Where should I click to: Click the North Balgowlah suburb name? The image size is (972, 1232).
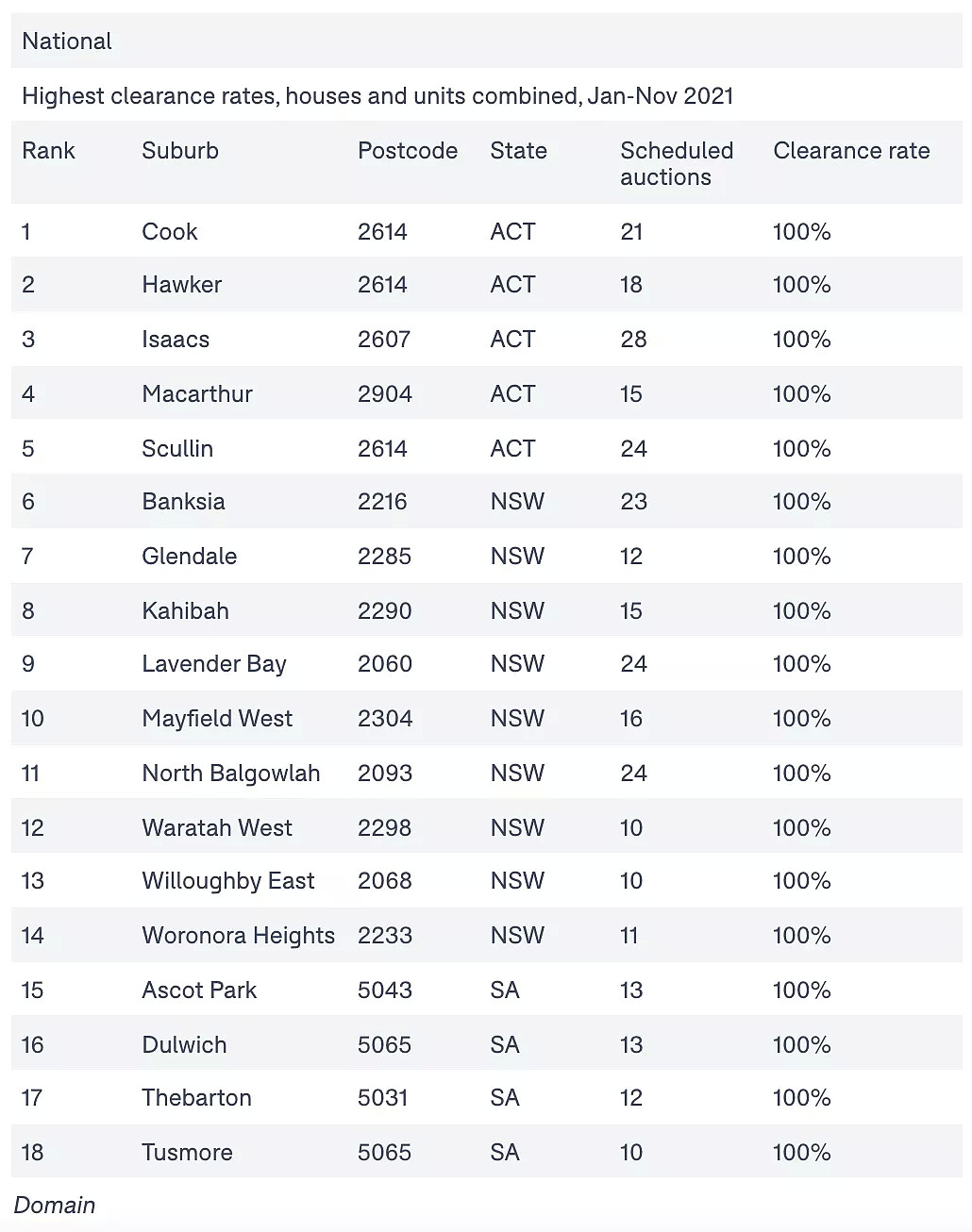pos(231,774)
